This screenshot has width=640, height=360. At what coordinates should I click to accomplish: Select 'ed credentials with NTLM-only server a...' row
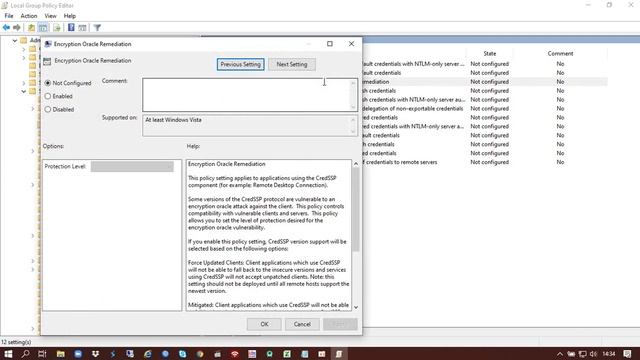pyautogui.click(x=485, y=127)
